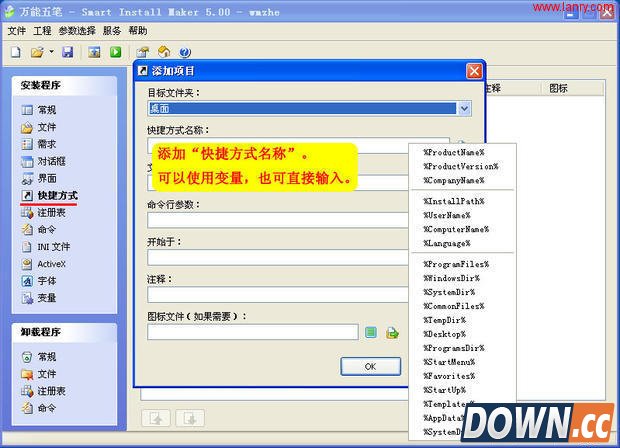
Task: Choose %InstallPath% from the variable menu
Action: [x=454, y=201]
